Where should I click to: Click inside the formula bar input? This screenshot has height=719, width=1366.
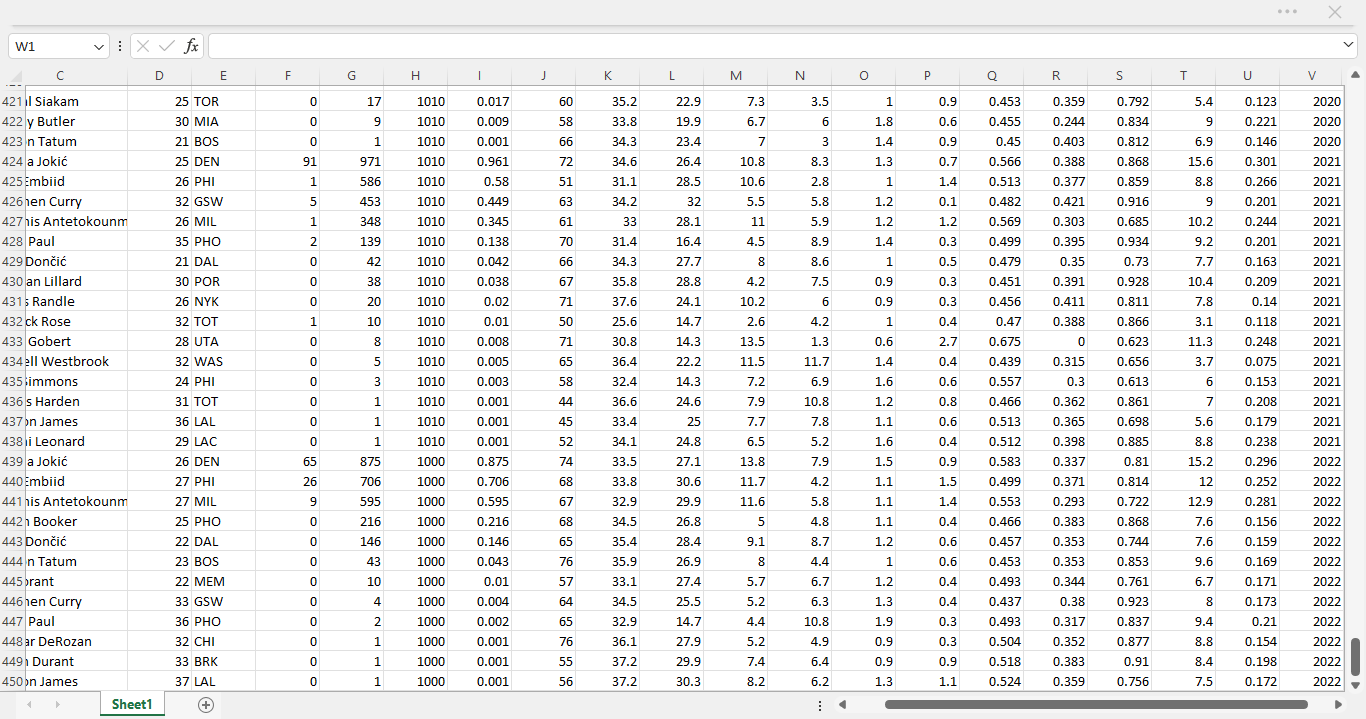click(x=775, y=46)
